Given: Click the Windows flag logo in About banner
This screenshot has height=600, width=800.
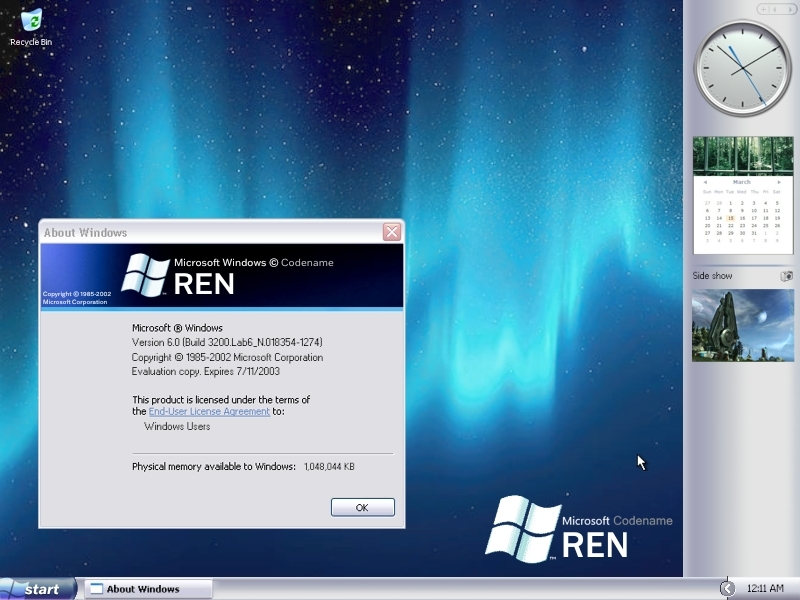Looking at the screenshot, I should click(146, 274).
